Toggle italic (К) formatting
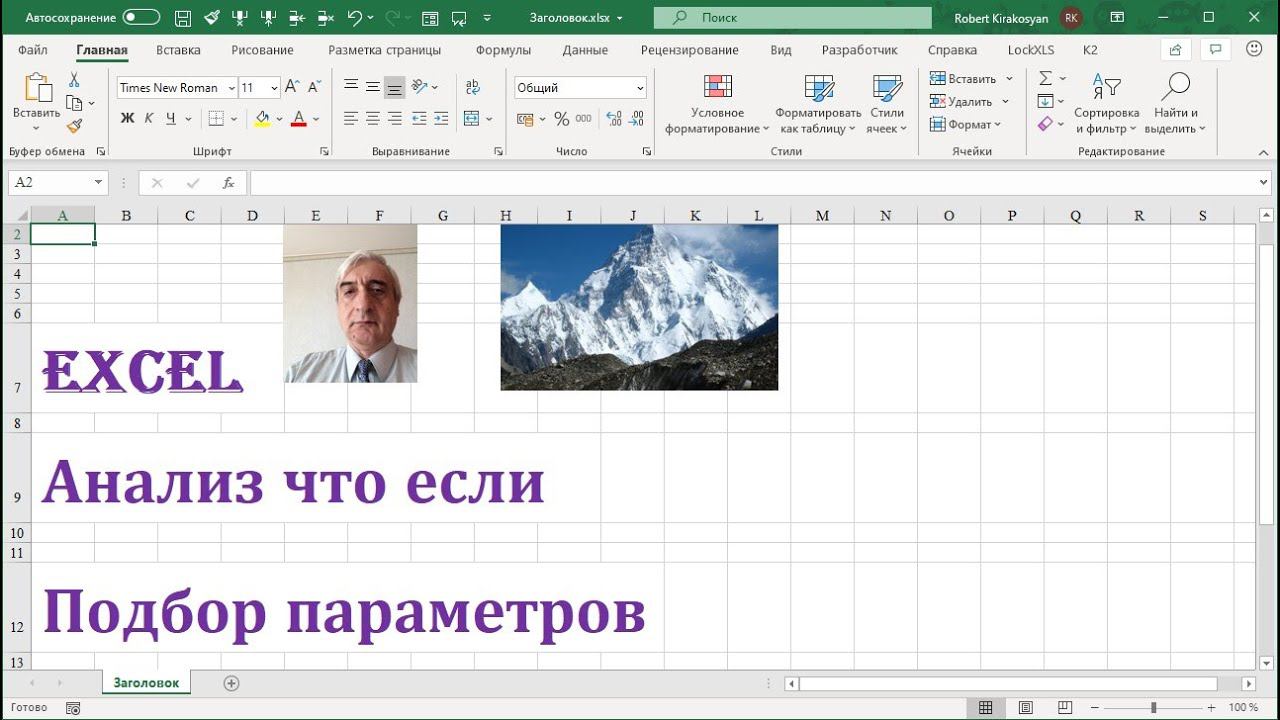 click(149, 118)
